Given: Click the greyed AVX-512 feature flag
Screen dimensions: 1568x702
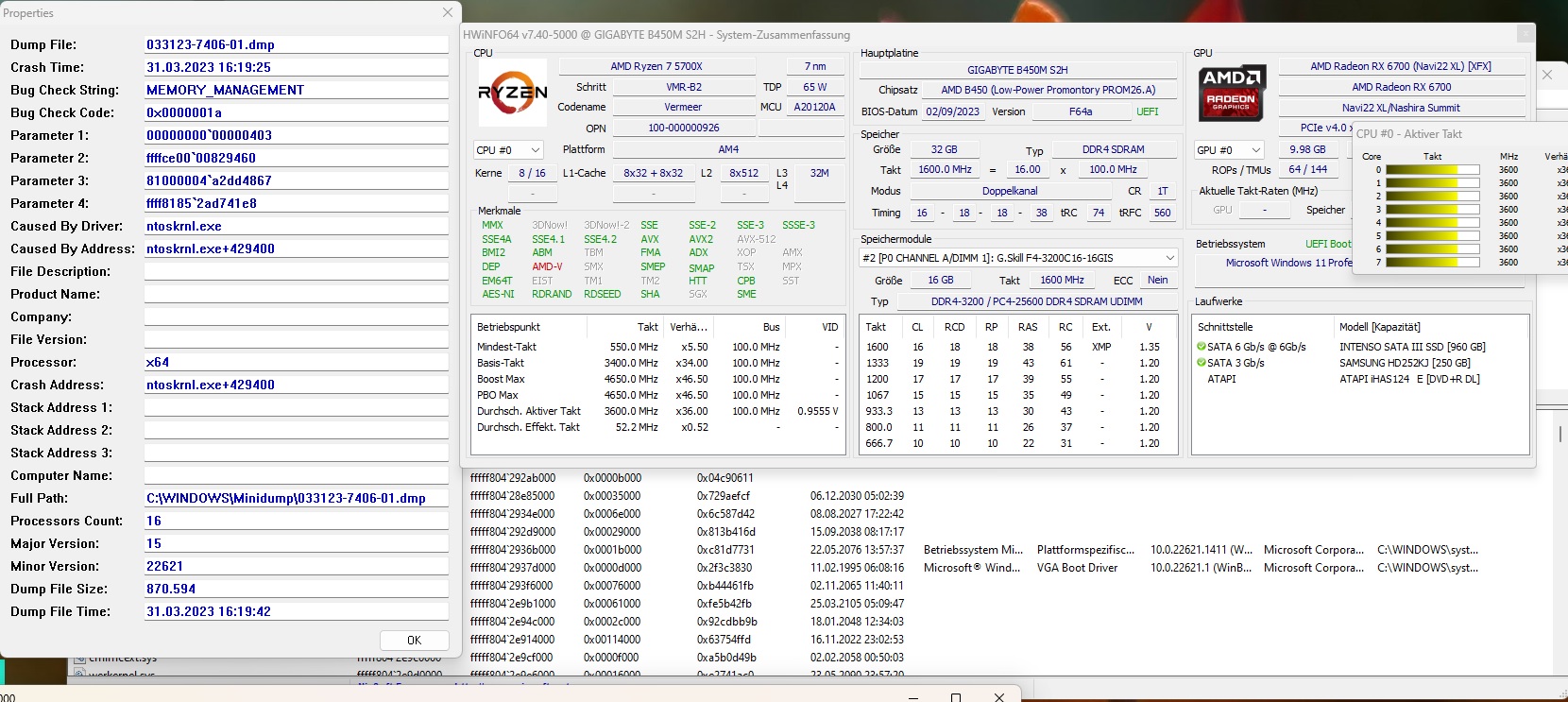Looking at the screenshot, I should point(757,239).
